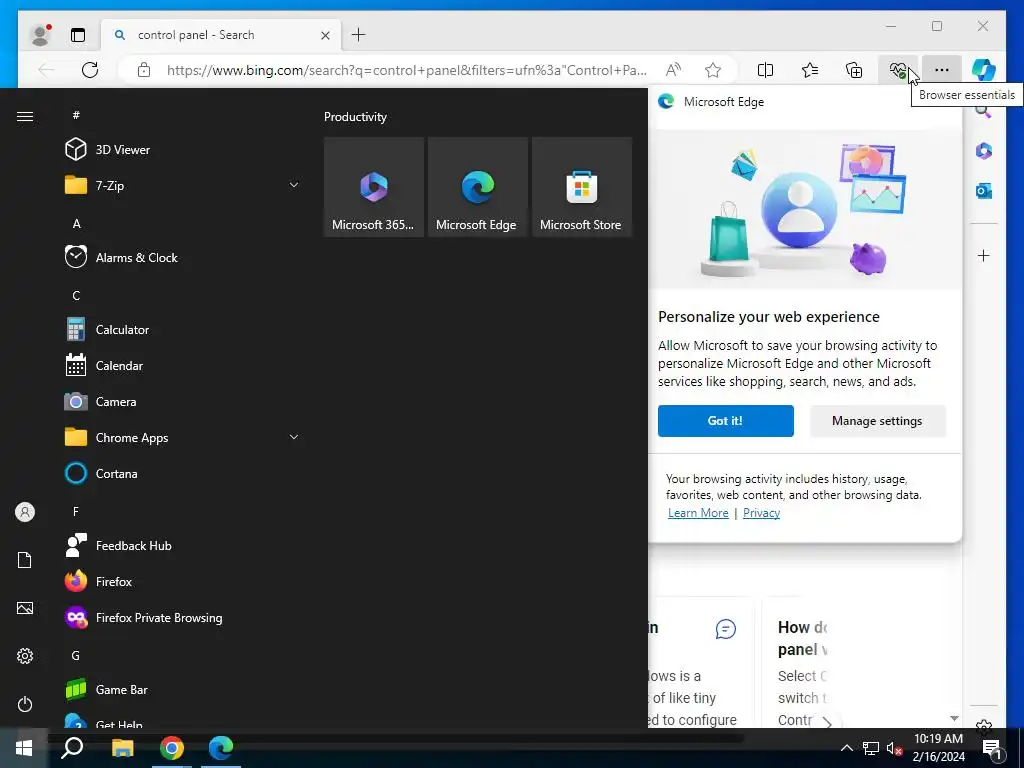Image resolution: width=1024 pixels, height=768 pixels.
Task: Click the chat bubble icon on Bing card
Action: click(x=726, y=629)
